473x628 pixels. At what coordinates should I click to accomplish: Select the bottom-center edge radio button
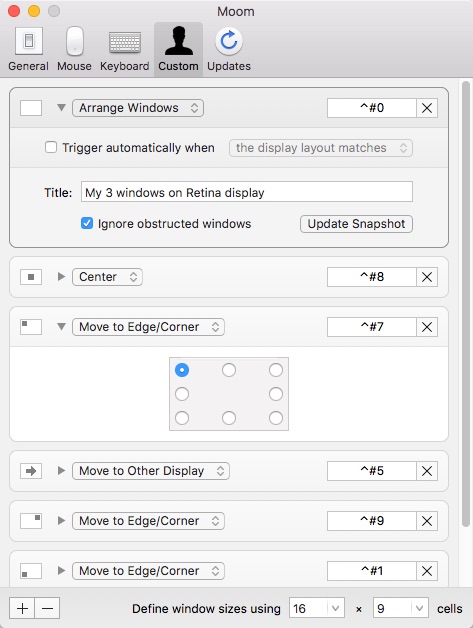[x=229, y=418]
